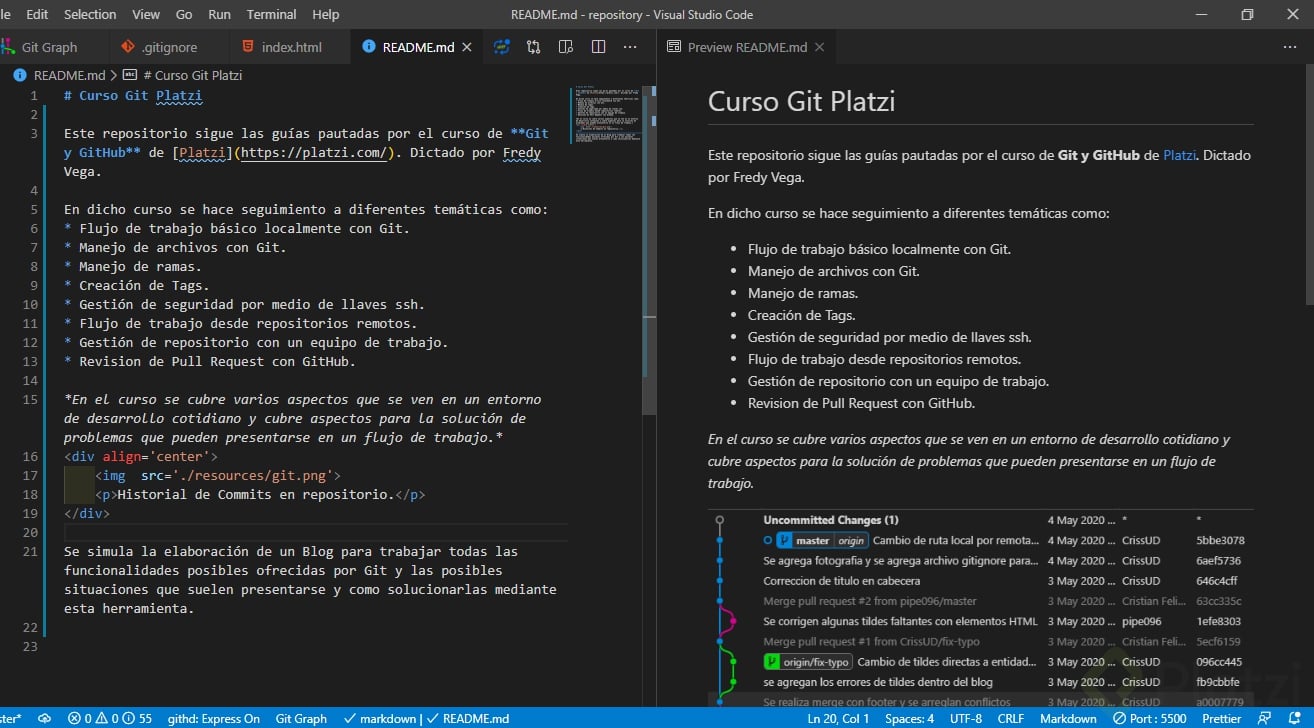
Task: Click the feedback icon in status bar
Action: coord(1266,718)
